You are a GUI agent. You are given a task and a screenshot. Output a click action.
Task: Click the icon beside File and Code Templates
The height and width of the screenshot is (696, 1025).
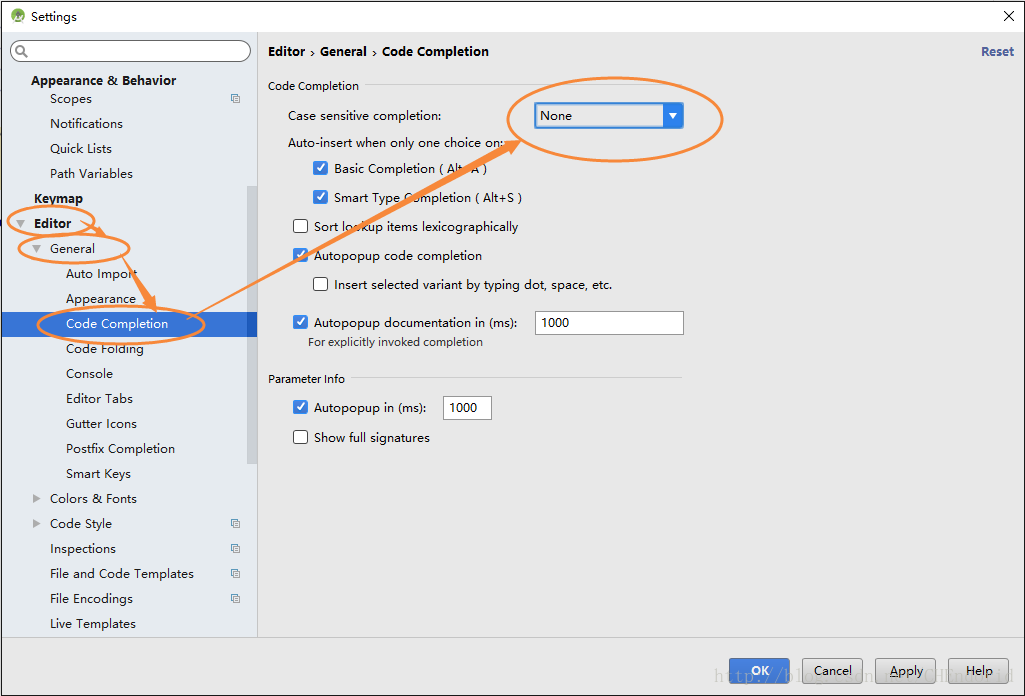pos(235,574)
